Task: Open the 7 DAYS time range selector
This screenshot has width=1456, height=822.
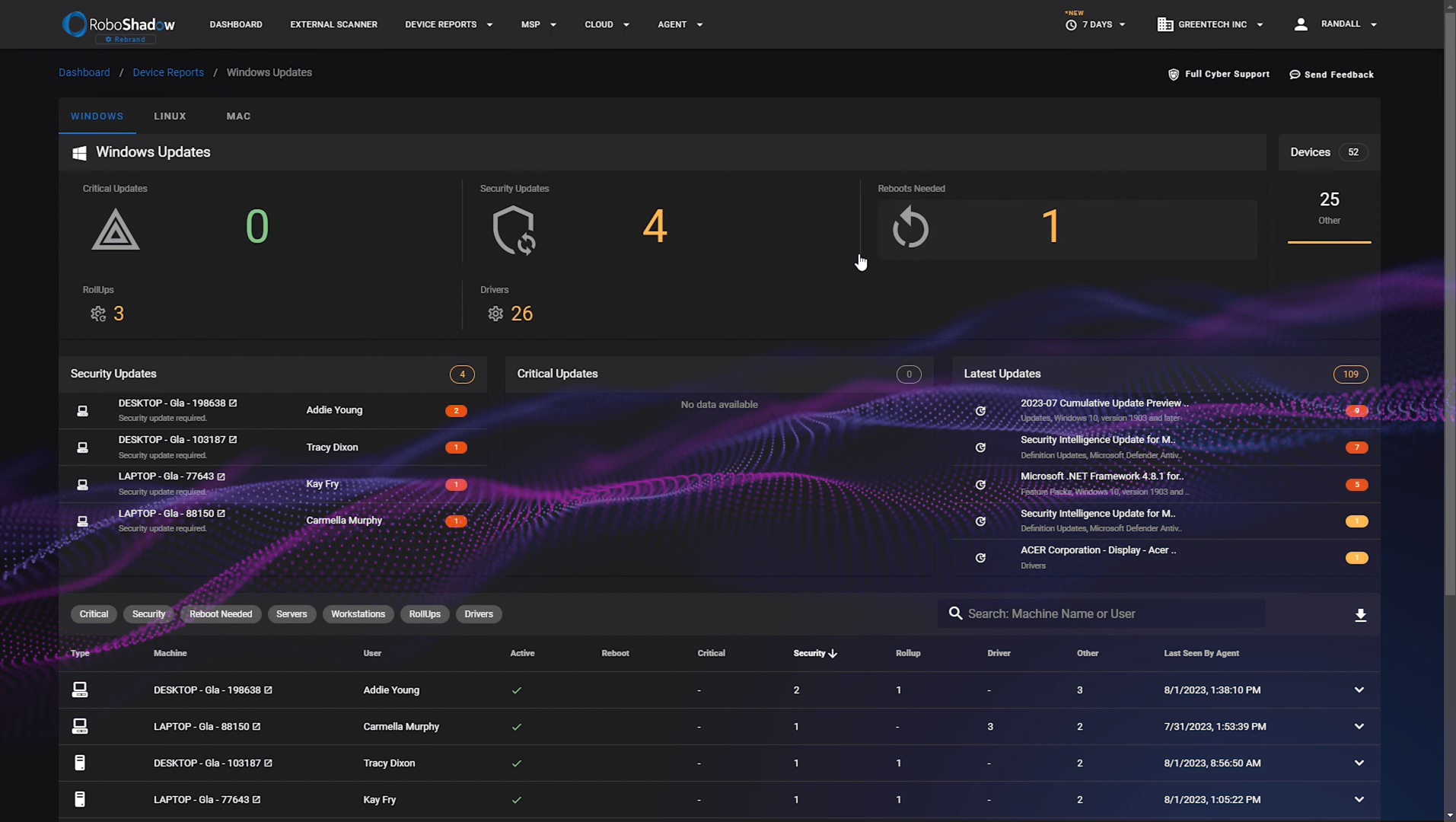Action: [1096, 24]
